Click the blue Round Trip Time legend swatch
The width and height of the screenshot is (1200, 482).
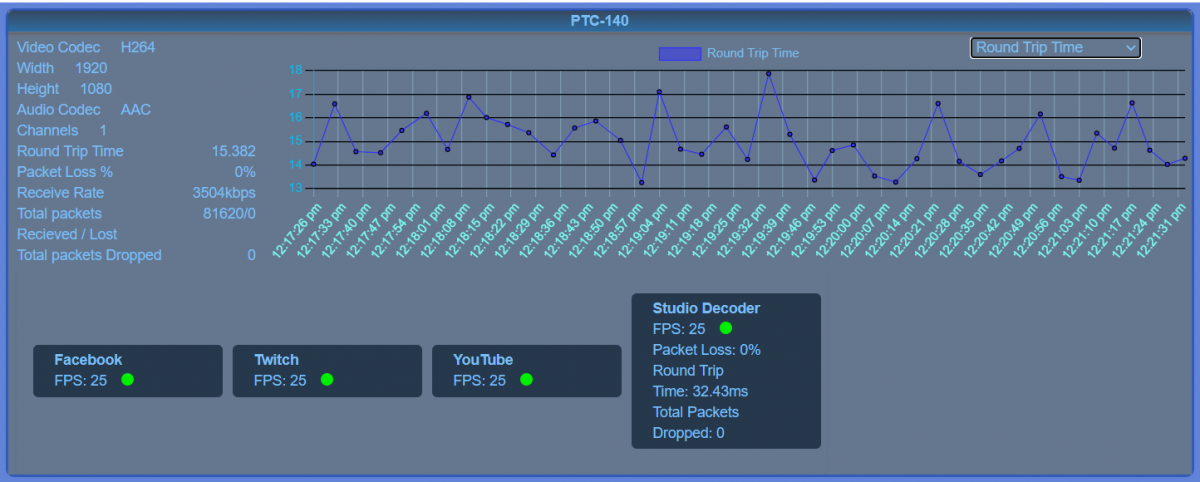[679, 53]
